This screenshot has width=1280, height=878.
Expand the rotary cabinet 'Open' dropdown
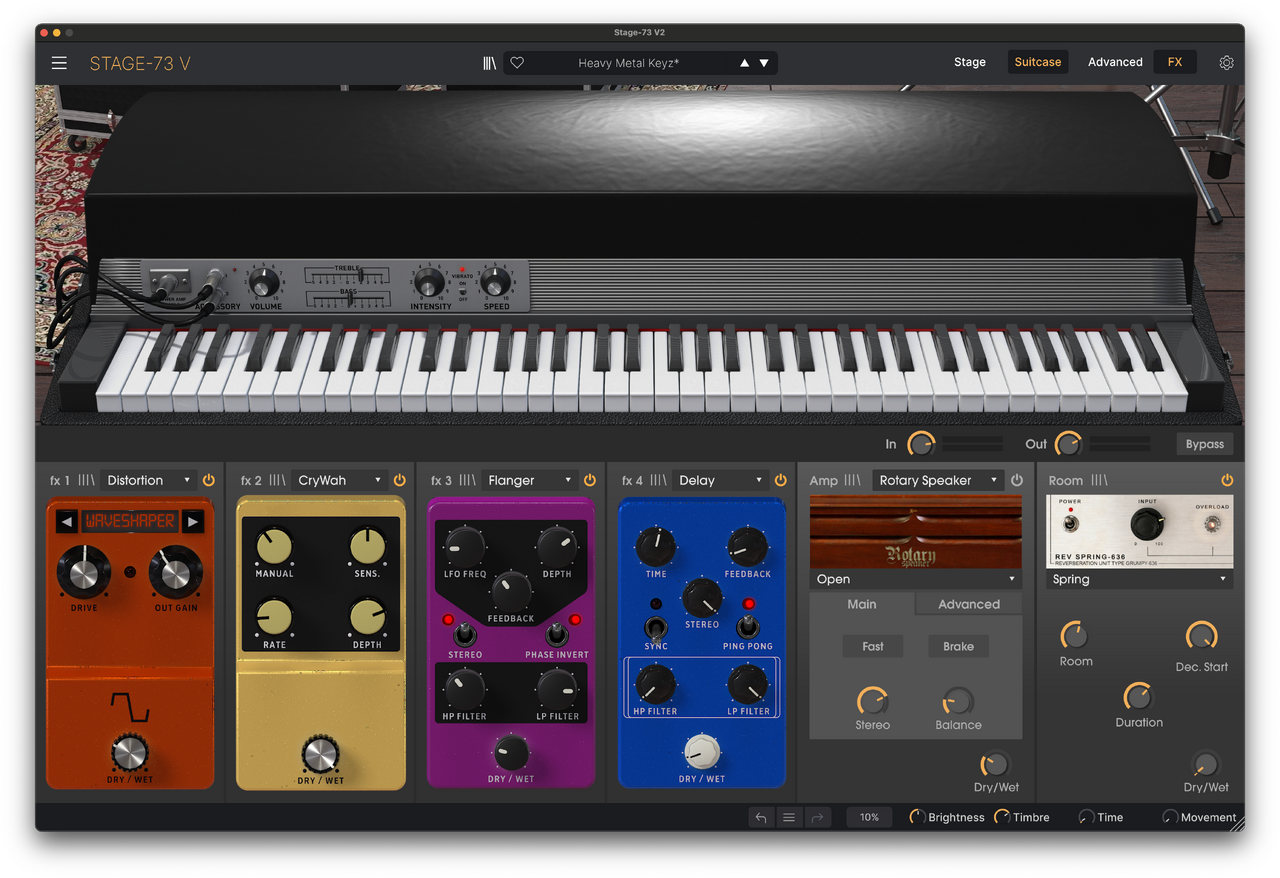(916, 579)
